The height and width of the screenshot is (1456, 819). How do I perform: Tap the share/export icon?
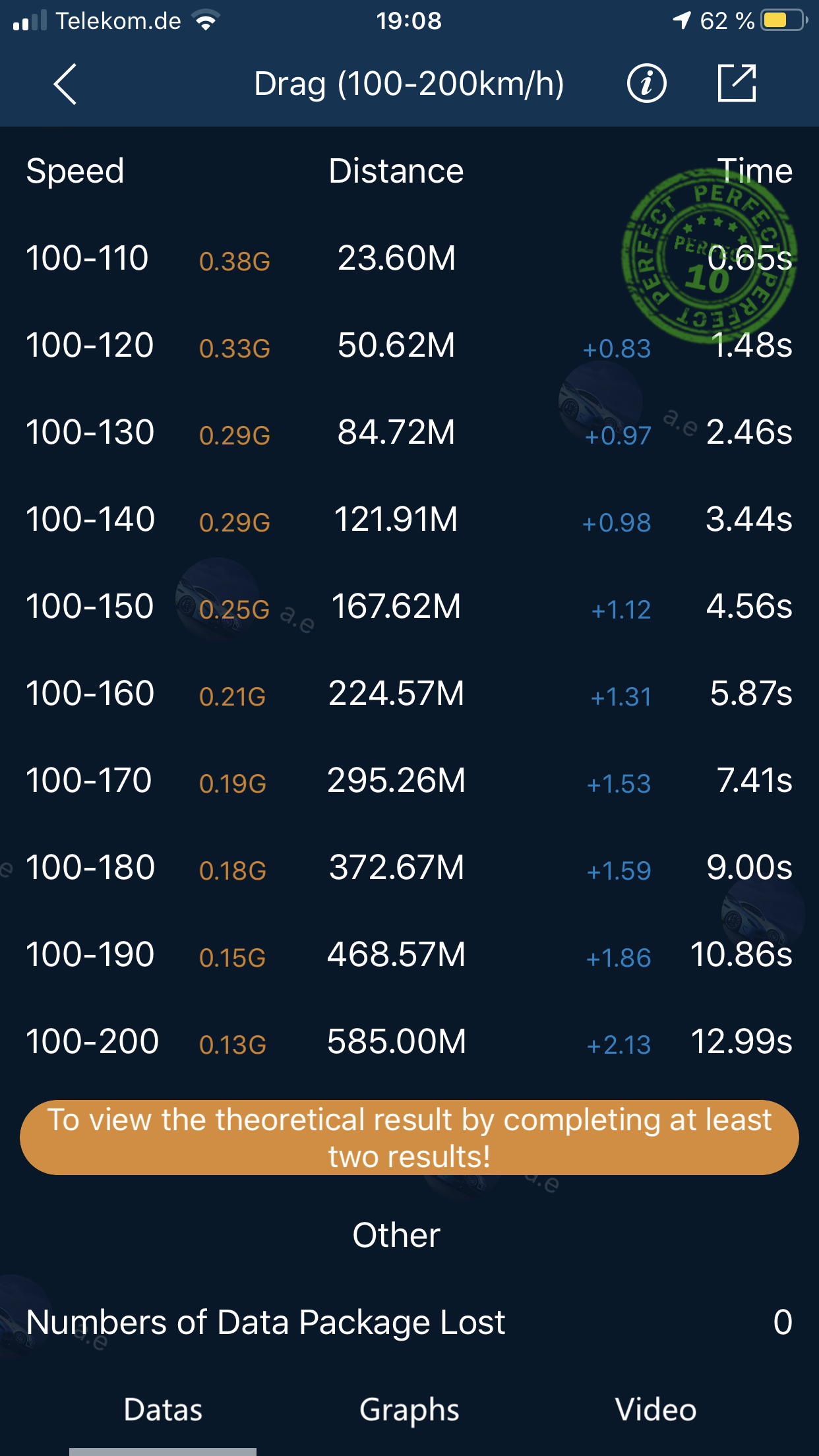click(736, 84)
